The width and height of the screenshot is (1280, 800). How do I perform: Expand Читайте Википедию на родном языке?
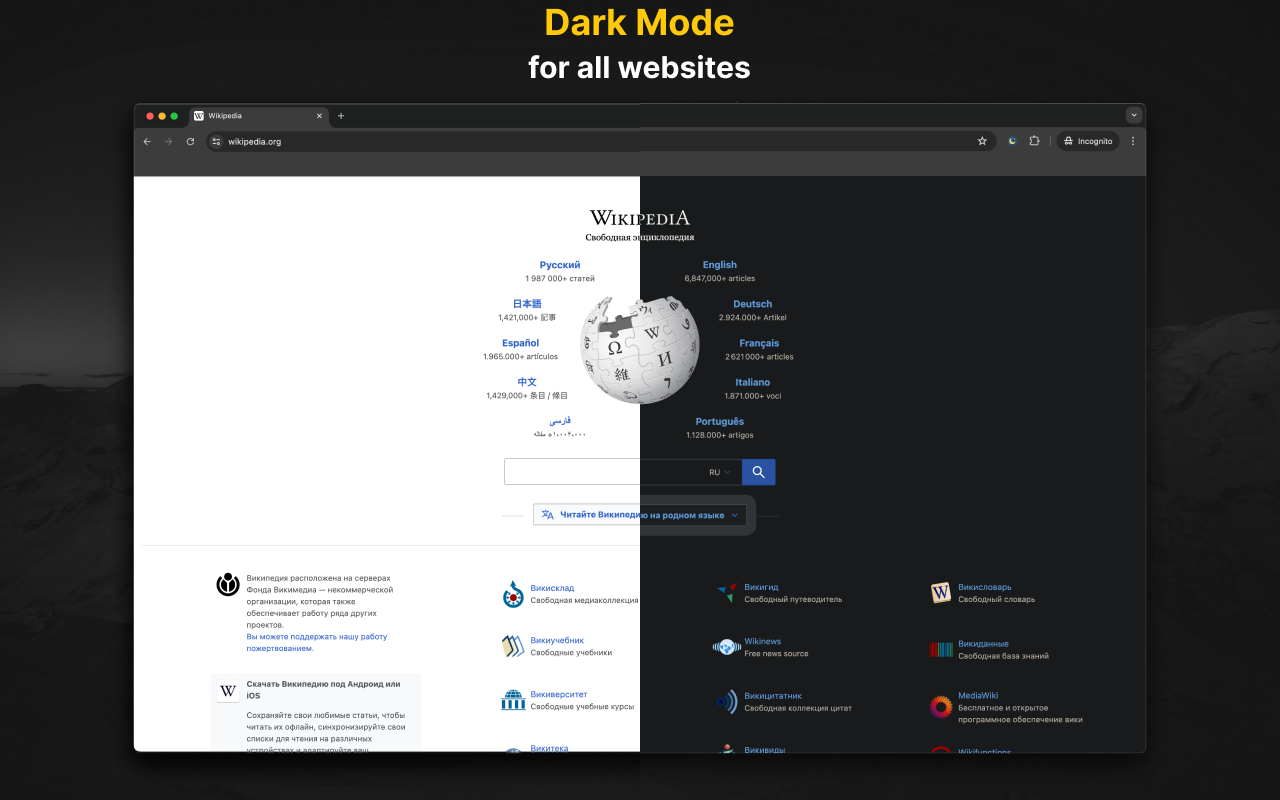(x=640, y=513)
